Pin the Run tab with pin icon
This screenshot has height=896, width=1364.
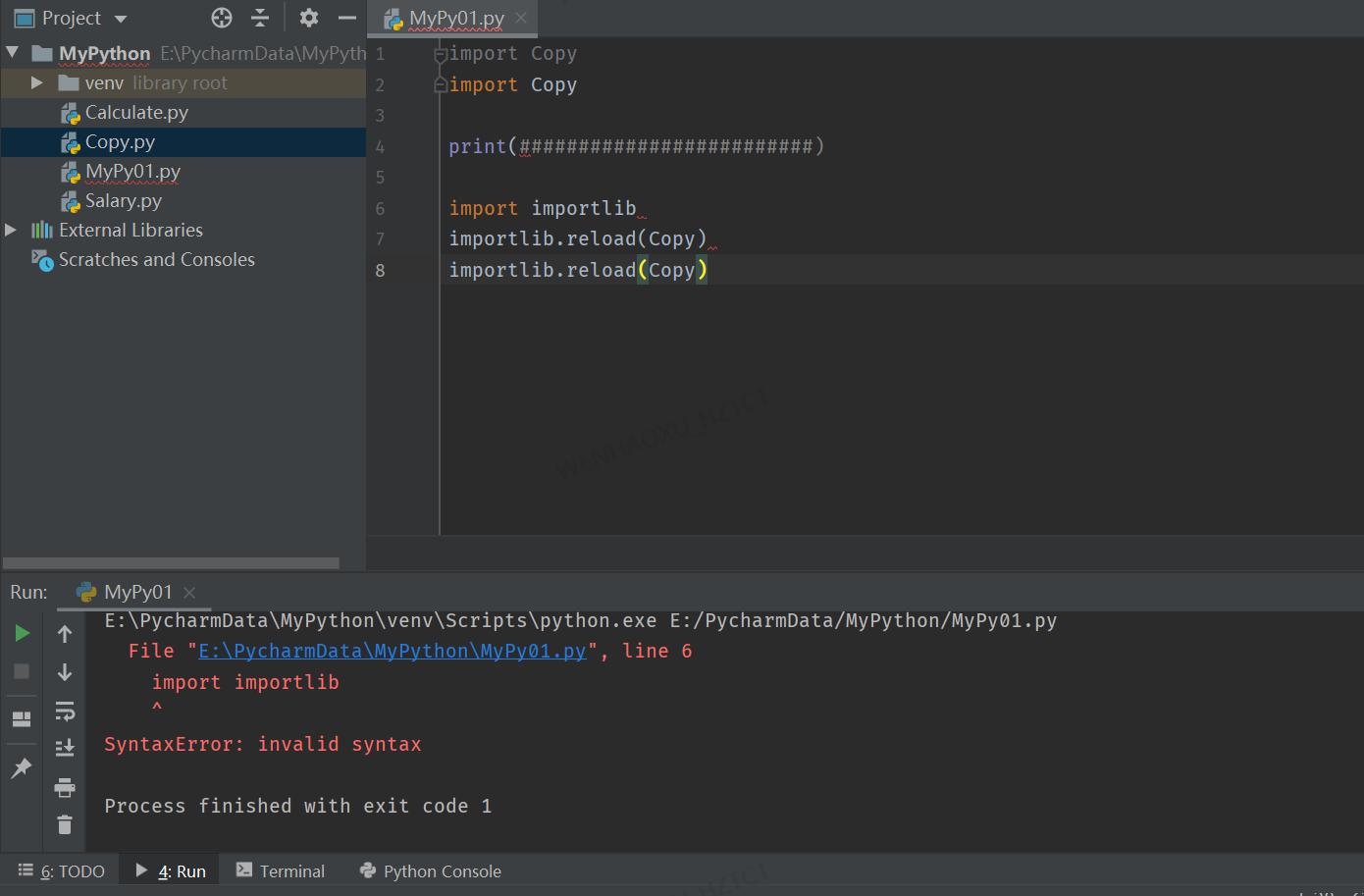click(x=22, y=767)
